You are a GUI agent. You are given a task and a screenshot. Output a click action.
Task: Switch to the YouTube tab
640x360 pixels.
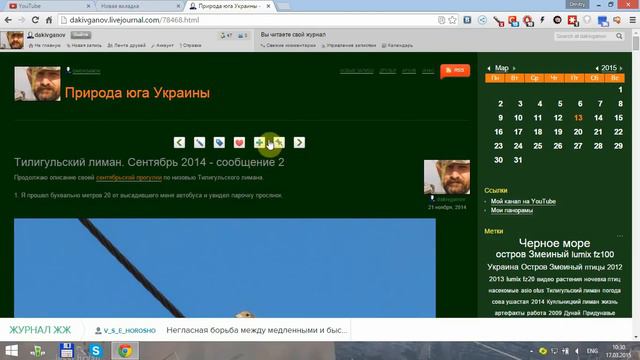pos(49,6)
